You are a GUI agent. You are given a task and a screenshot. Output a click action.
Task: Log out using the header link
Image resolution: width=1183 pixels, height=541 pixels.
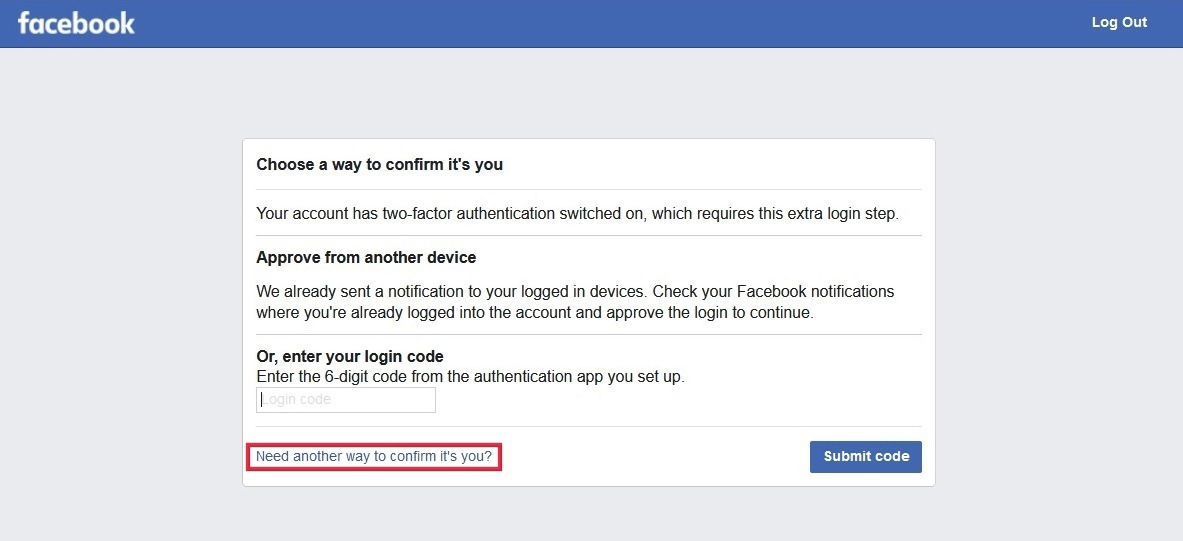[1119, 22]
